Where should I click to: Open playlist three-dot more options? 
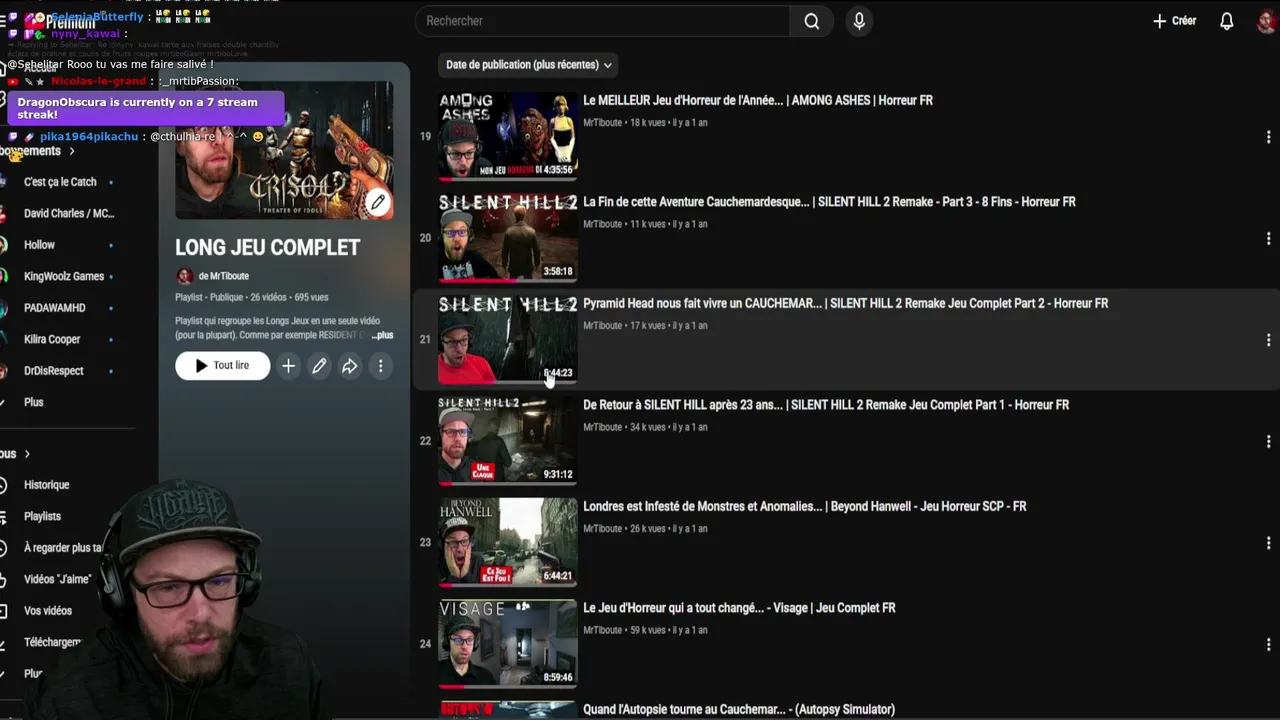[x=381, y=366]
